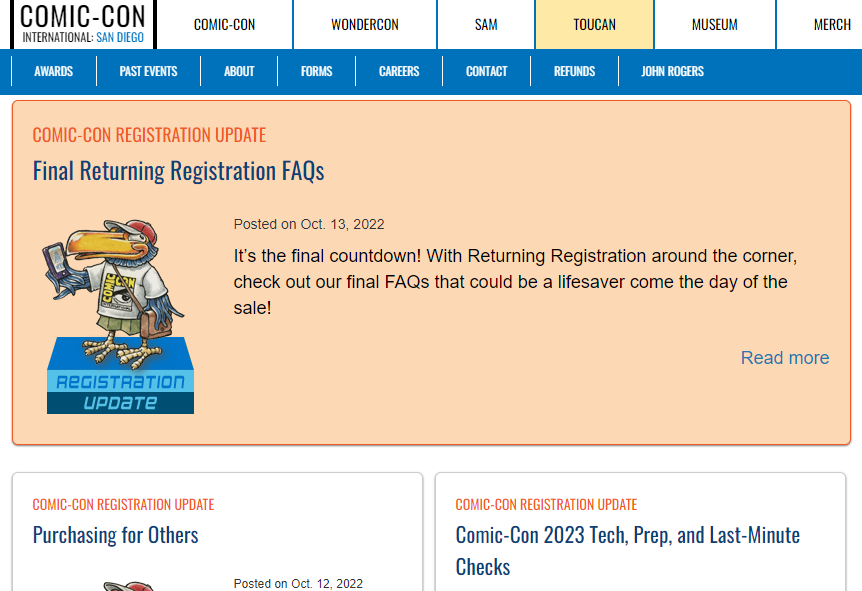Click the orange category label above Final Returning FAQs
This screenshot has height=591, width=862.
click(x=149, y=135)
